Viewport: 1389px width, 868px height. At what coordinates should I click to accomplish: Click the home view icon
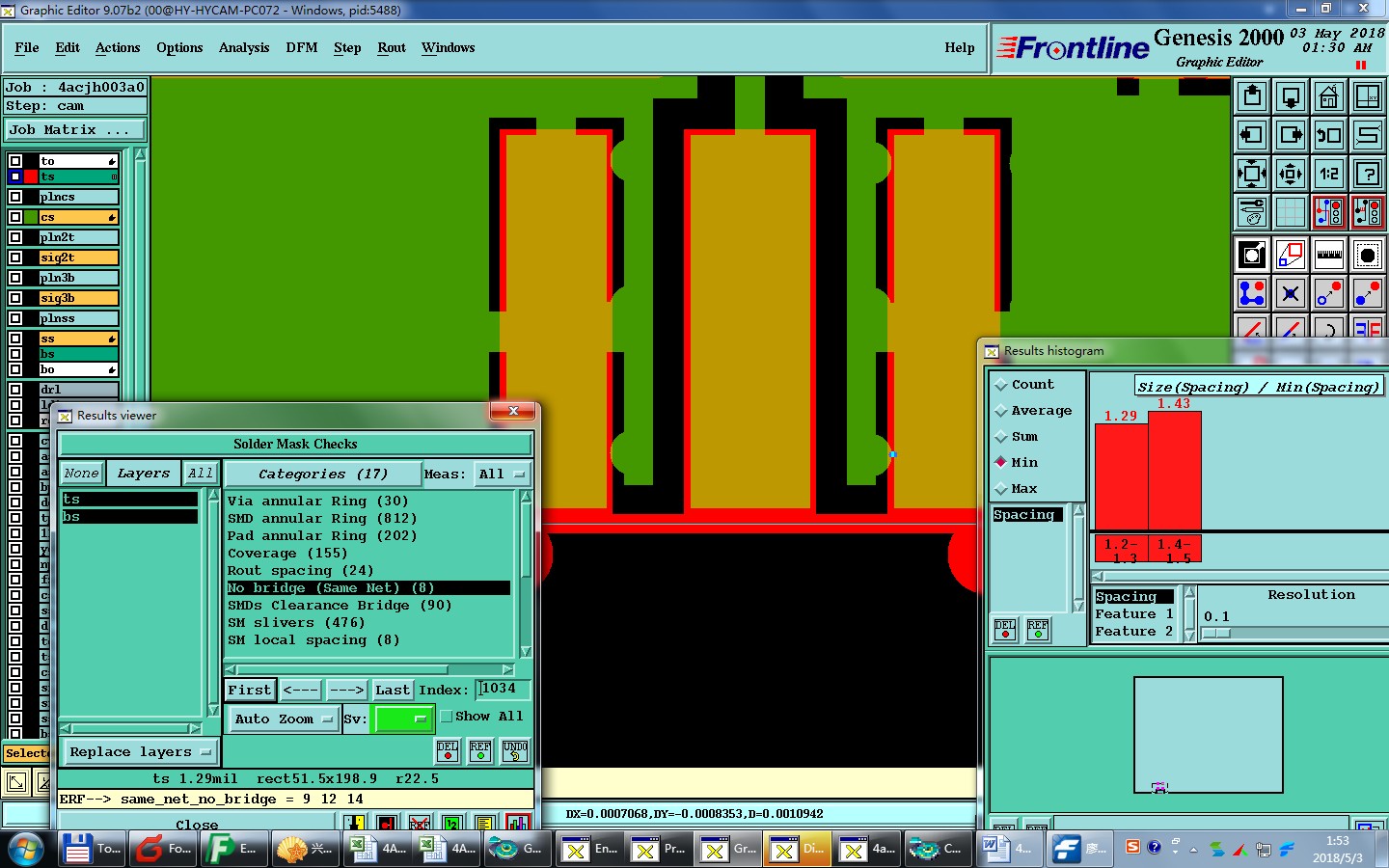tap(1329, 96)
